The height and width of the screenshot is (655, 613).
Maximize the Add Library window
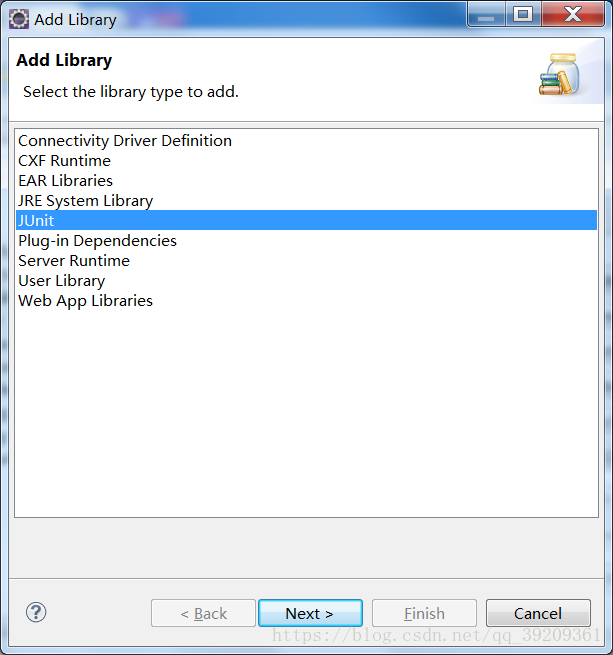tap(523, 15)
